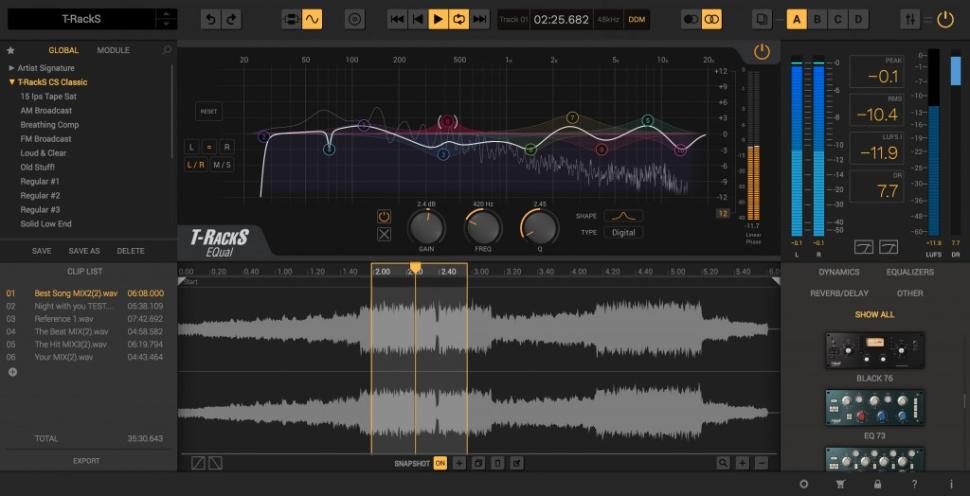Toggle loop playback
970x496 pixels.
point(458,19)
